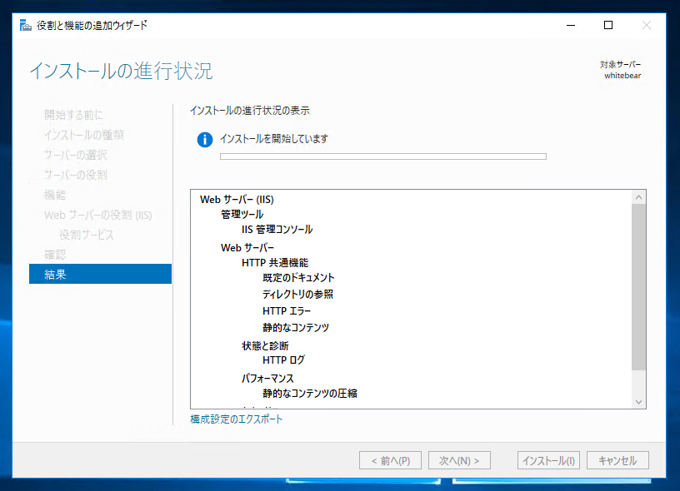Click the < 前へ(P) button
The width and height of the screenshot is (680, 491).
390,460
